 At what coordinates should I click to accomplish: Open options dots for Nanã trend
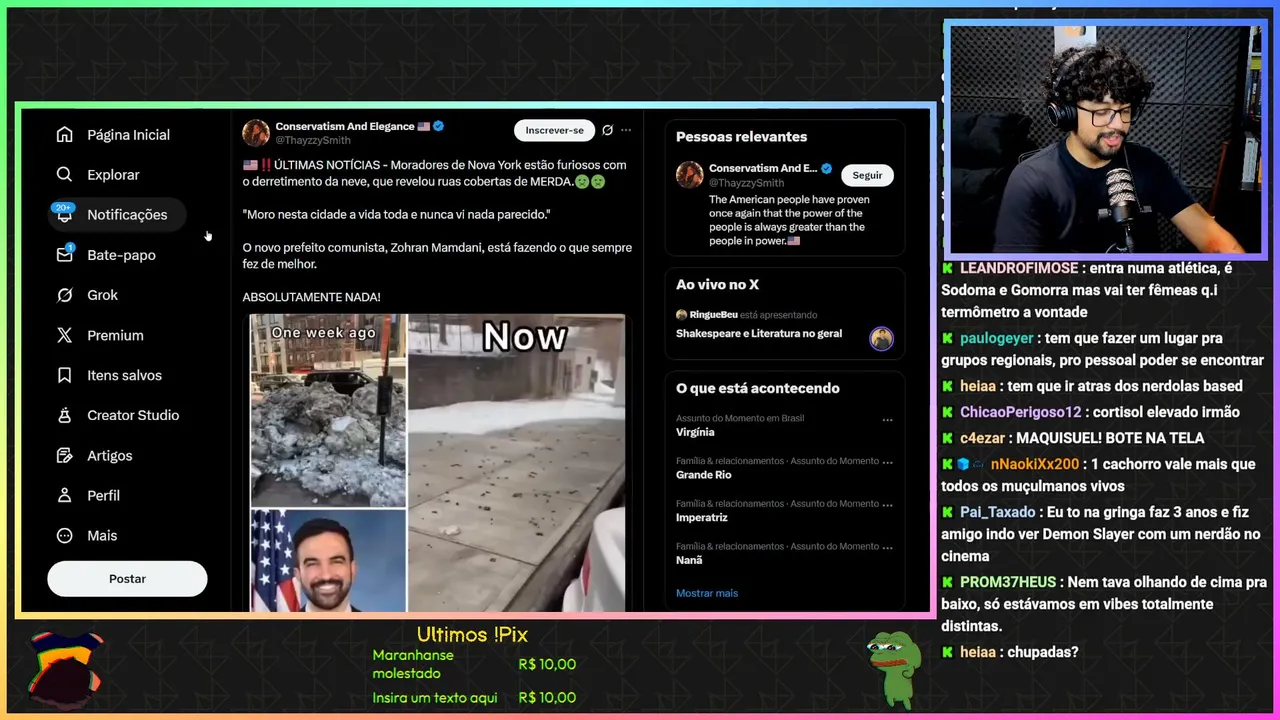point(887,547)
